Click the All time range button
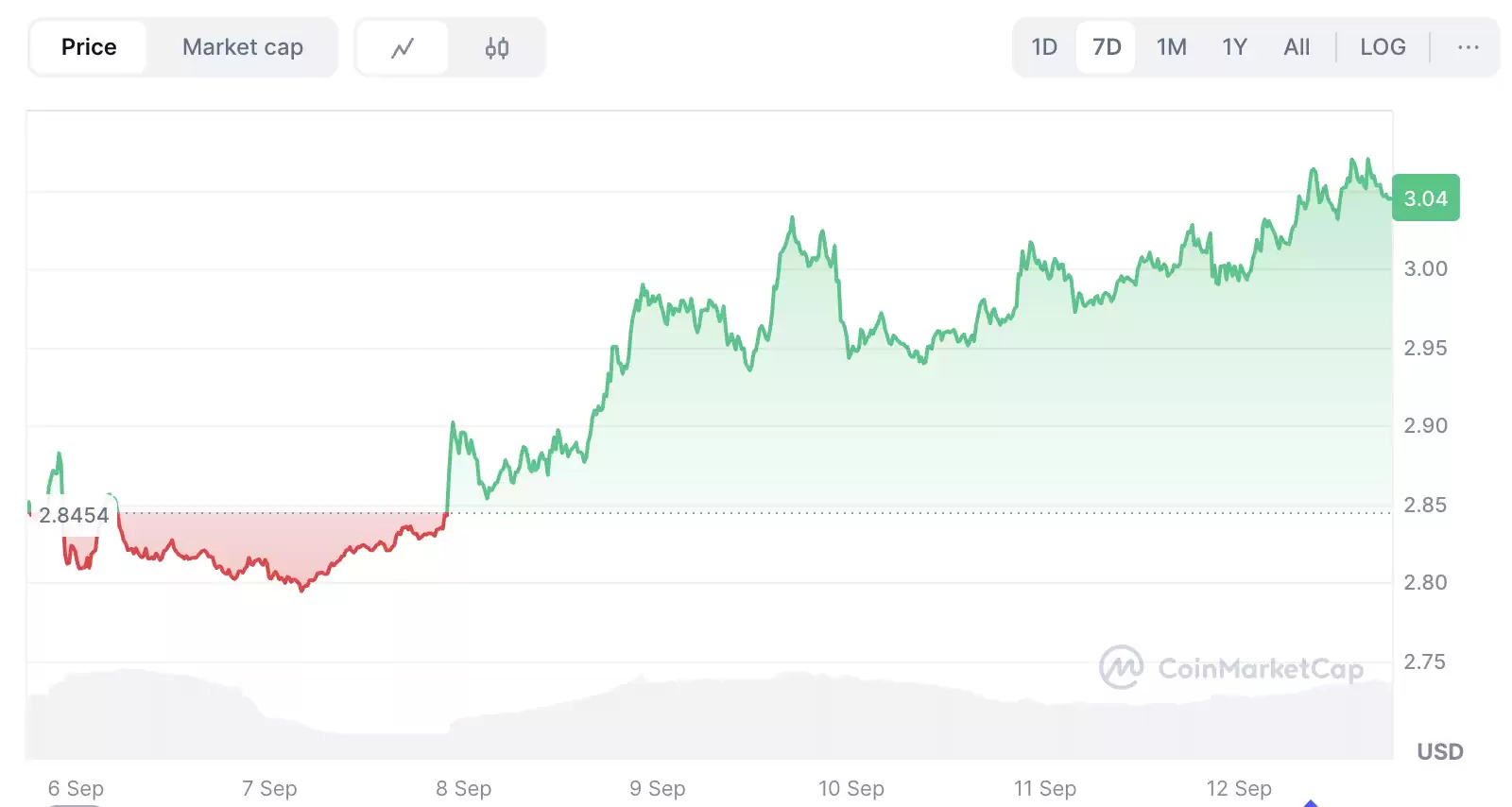Screen dimensions: 1512x807 point(1296,46)
